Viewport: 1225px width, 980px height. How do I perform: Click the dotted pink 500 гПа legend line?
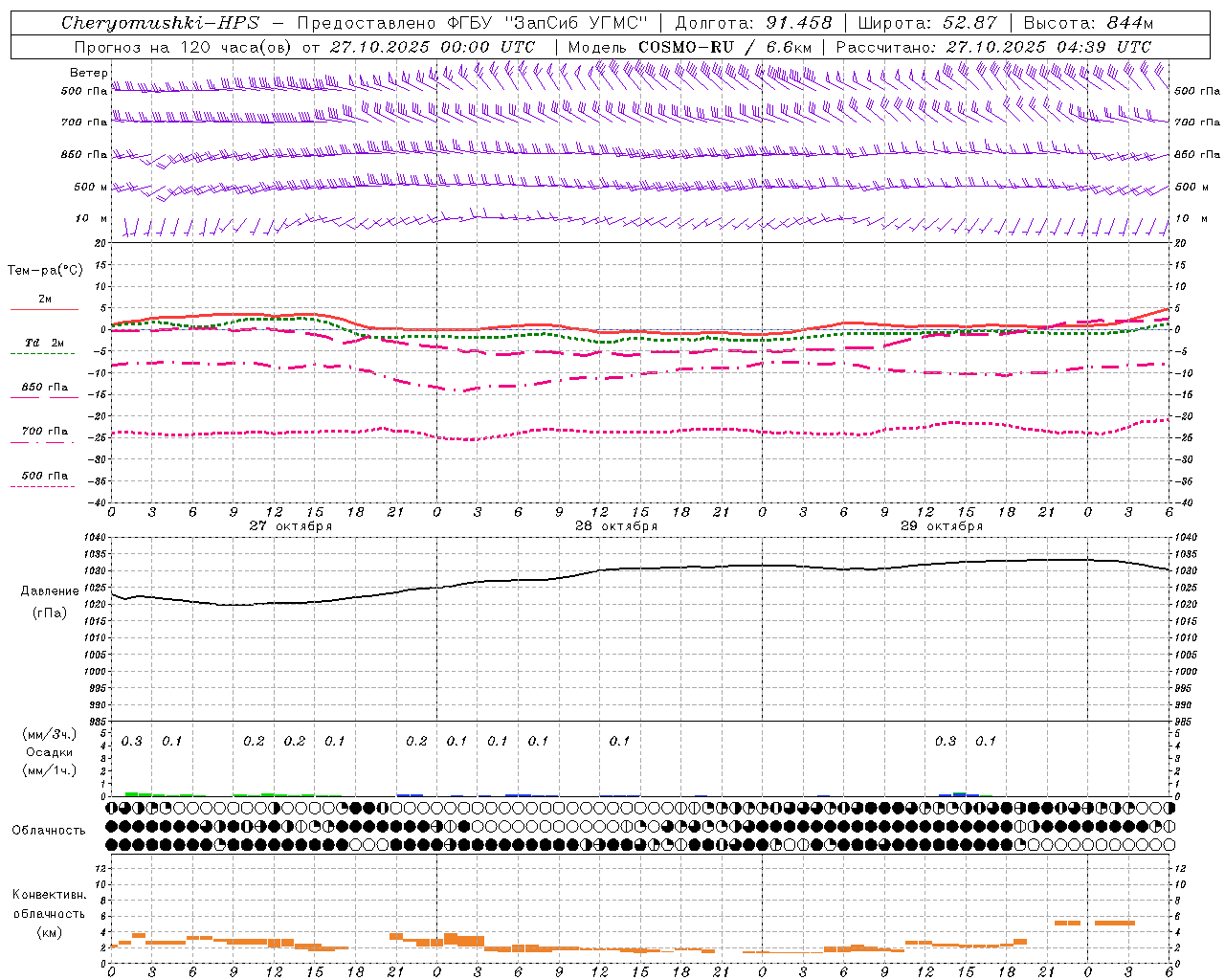43,486
